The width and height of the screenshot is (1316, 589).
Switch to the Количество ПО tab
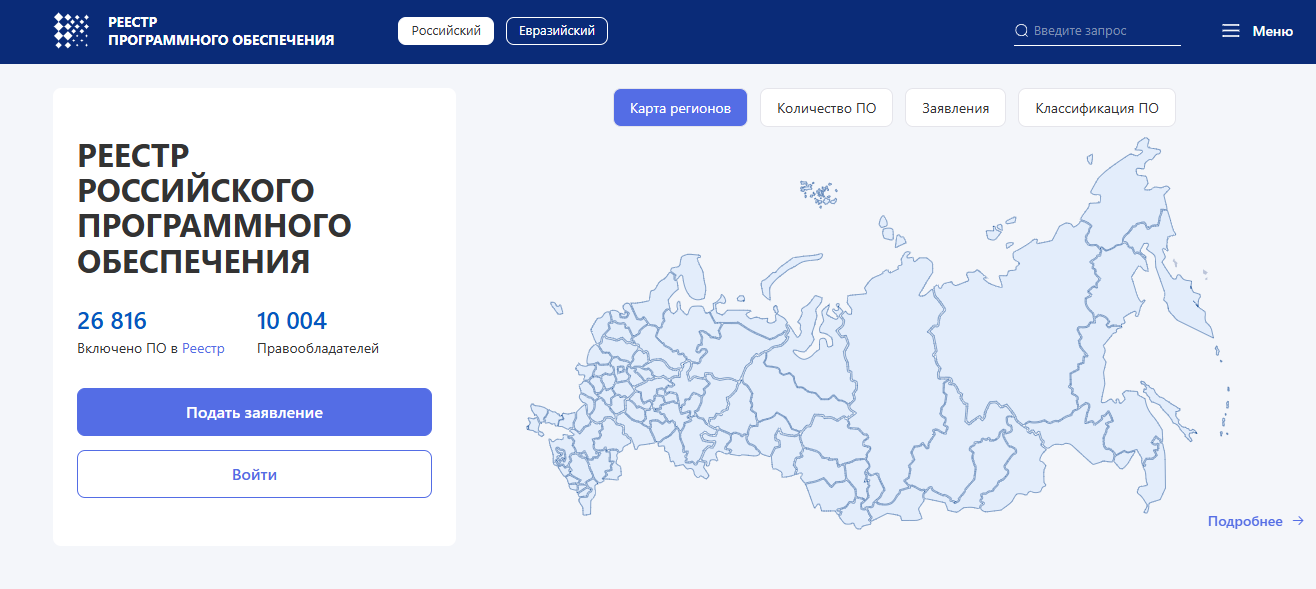(x=826, y=108)
